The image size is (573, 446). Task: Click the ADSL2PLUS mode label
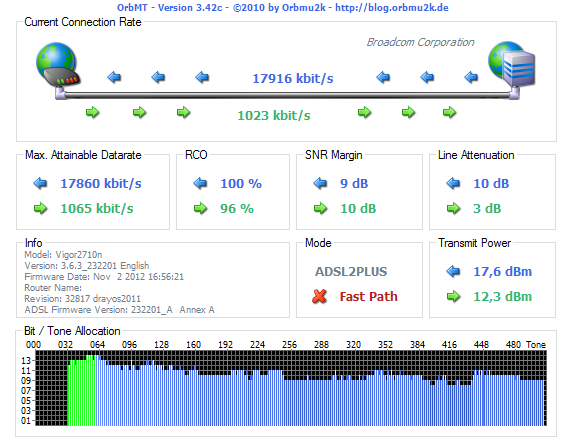coord(351,272)
